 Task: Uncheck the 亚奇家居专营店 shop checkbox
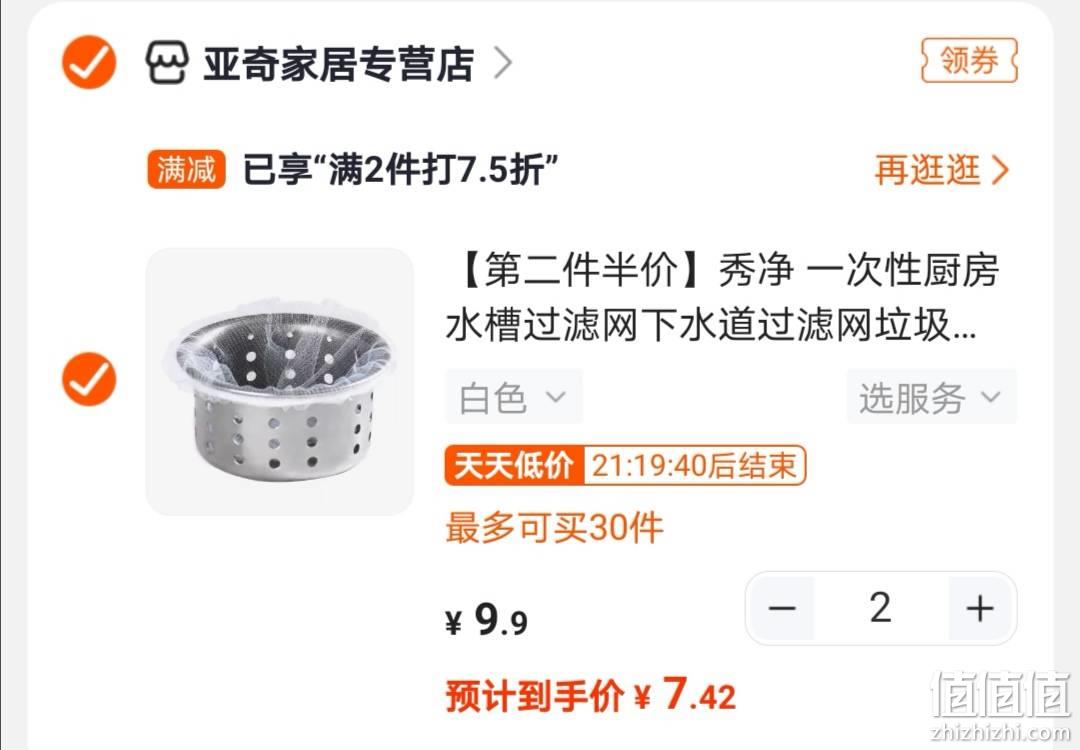(89, 63)
